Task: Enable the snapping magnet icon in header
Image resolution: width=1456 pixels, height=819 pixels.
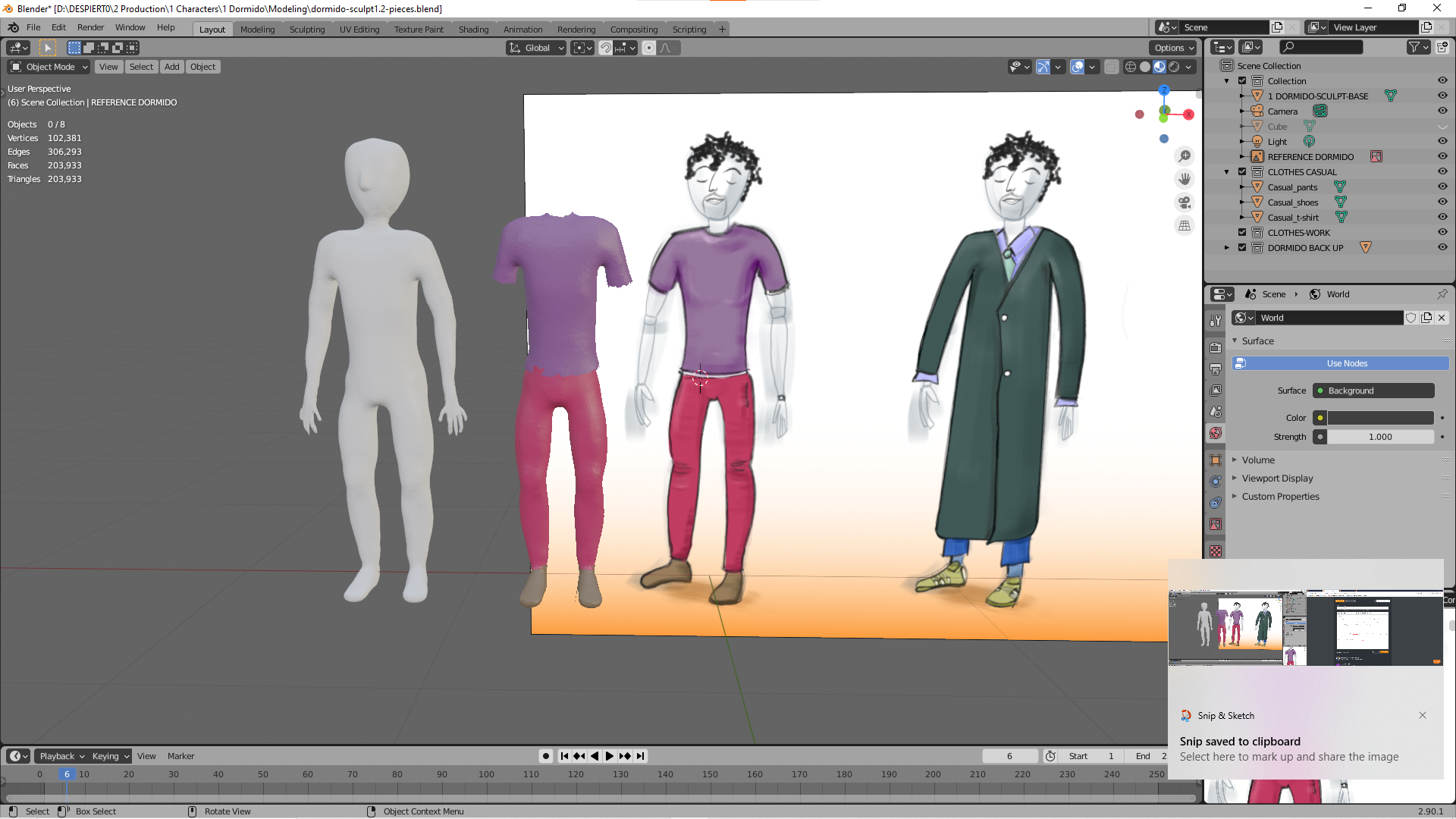Action: [x=605, y=48]
